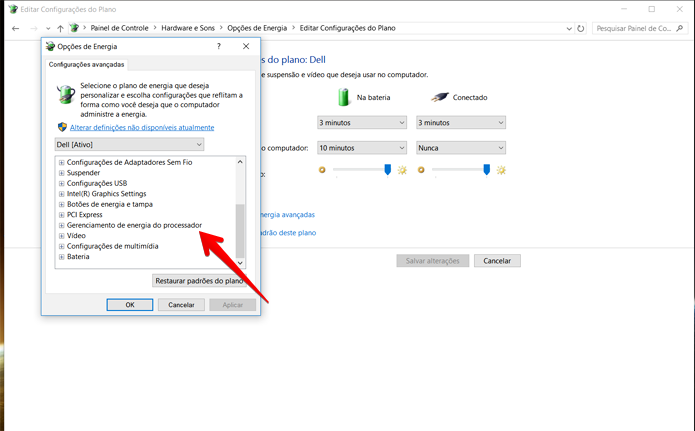Click Salvar alterações button in main window
This screenshot has height=431, width=695.
click(433, 261)
